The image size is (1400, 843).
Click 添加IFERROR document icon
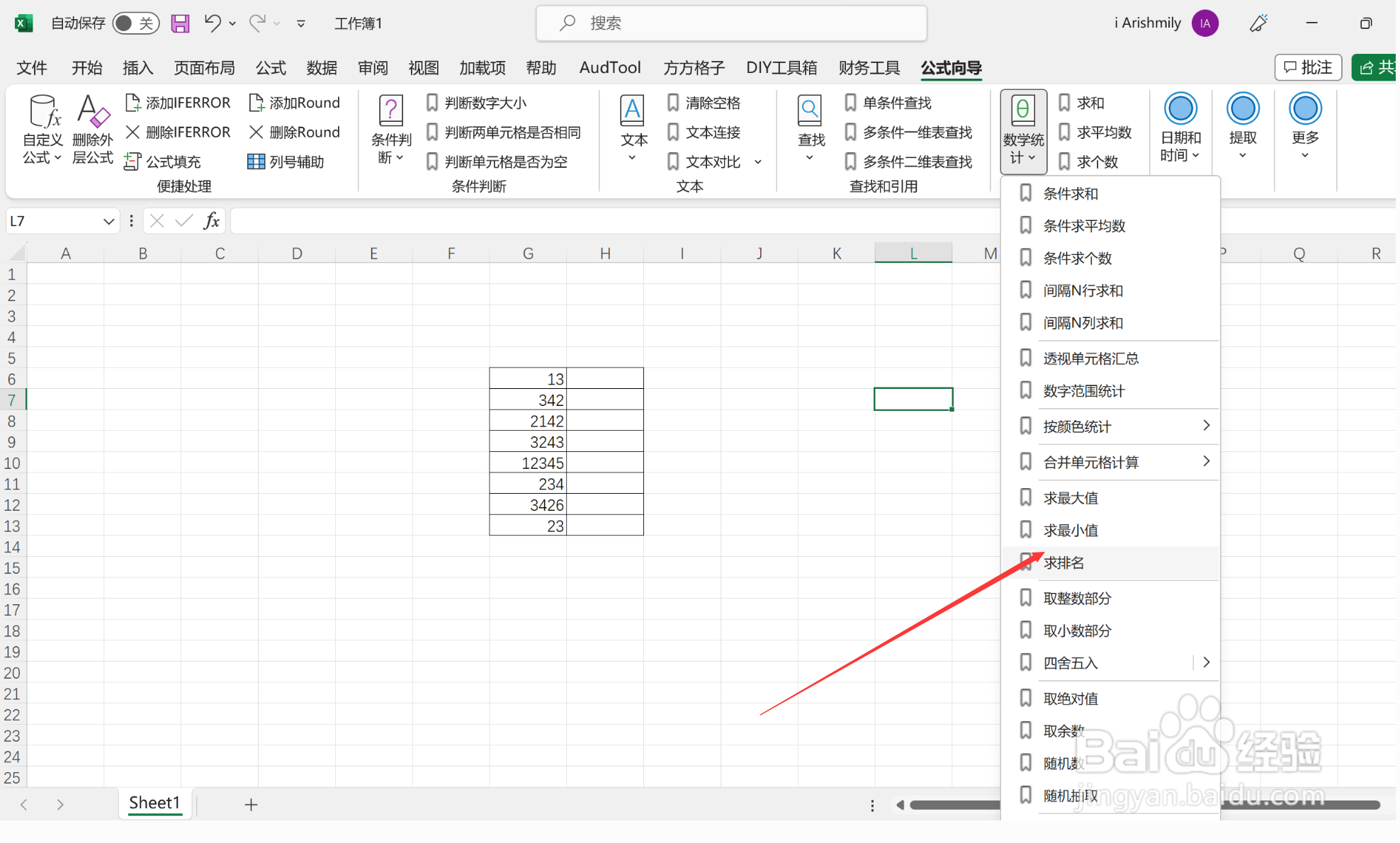click(132, 103)
